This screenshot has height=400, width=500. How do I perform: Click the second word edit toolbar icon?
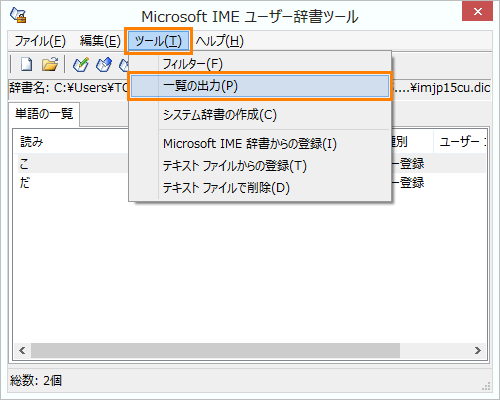(104, 64)
